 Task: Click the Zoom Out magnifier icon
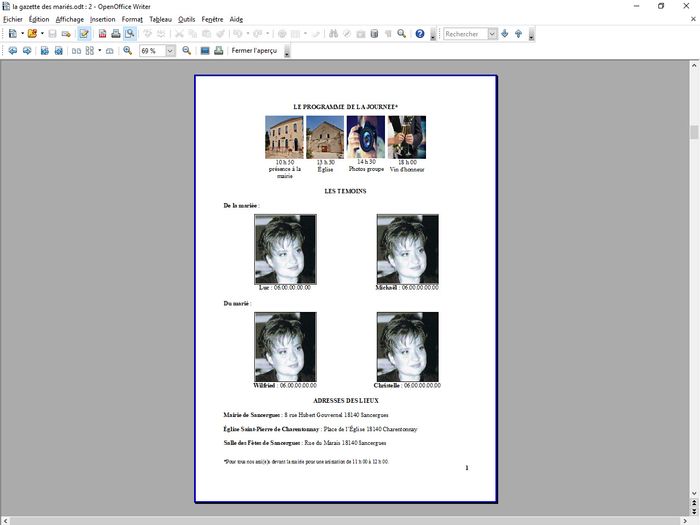187,51
